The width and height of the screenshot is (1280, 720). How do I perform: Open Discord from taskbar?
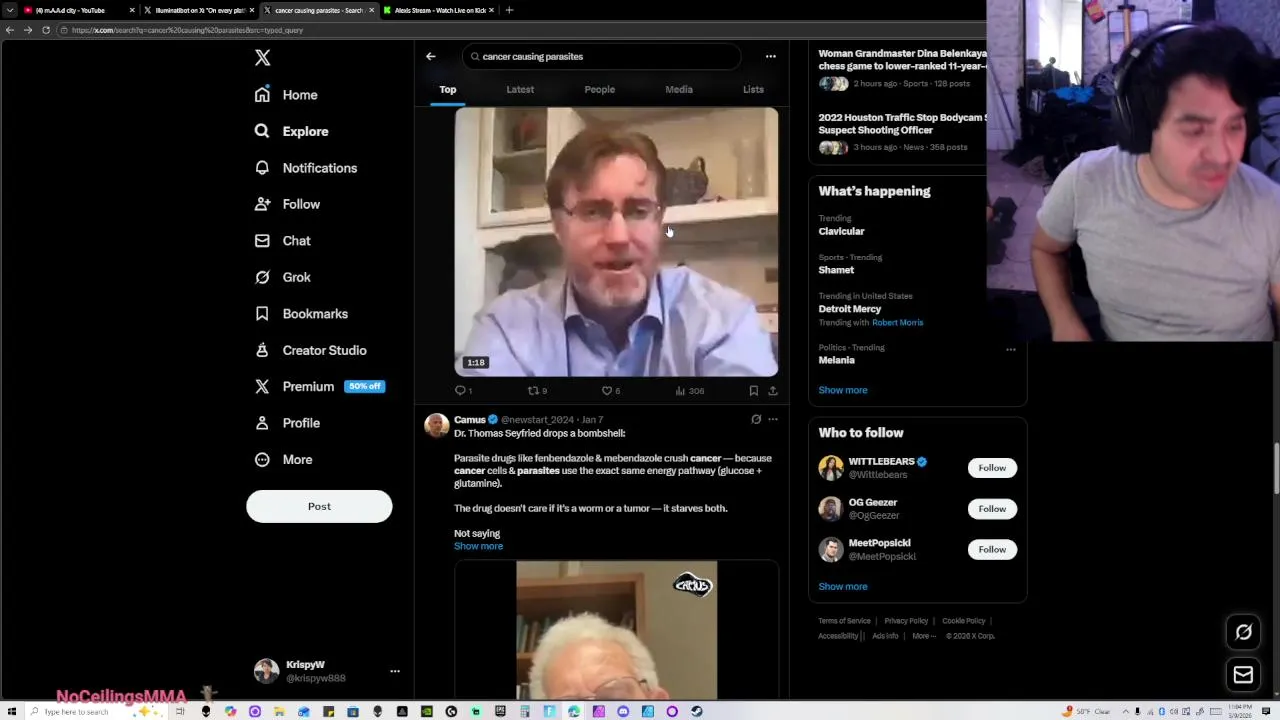click(x=623, y=712)
